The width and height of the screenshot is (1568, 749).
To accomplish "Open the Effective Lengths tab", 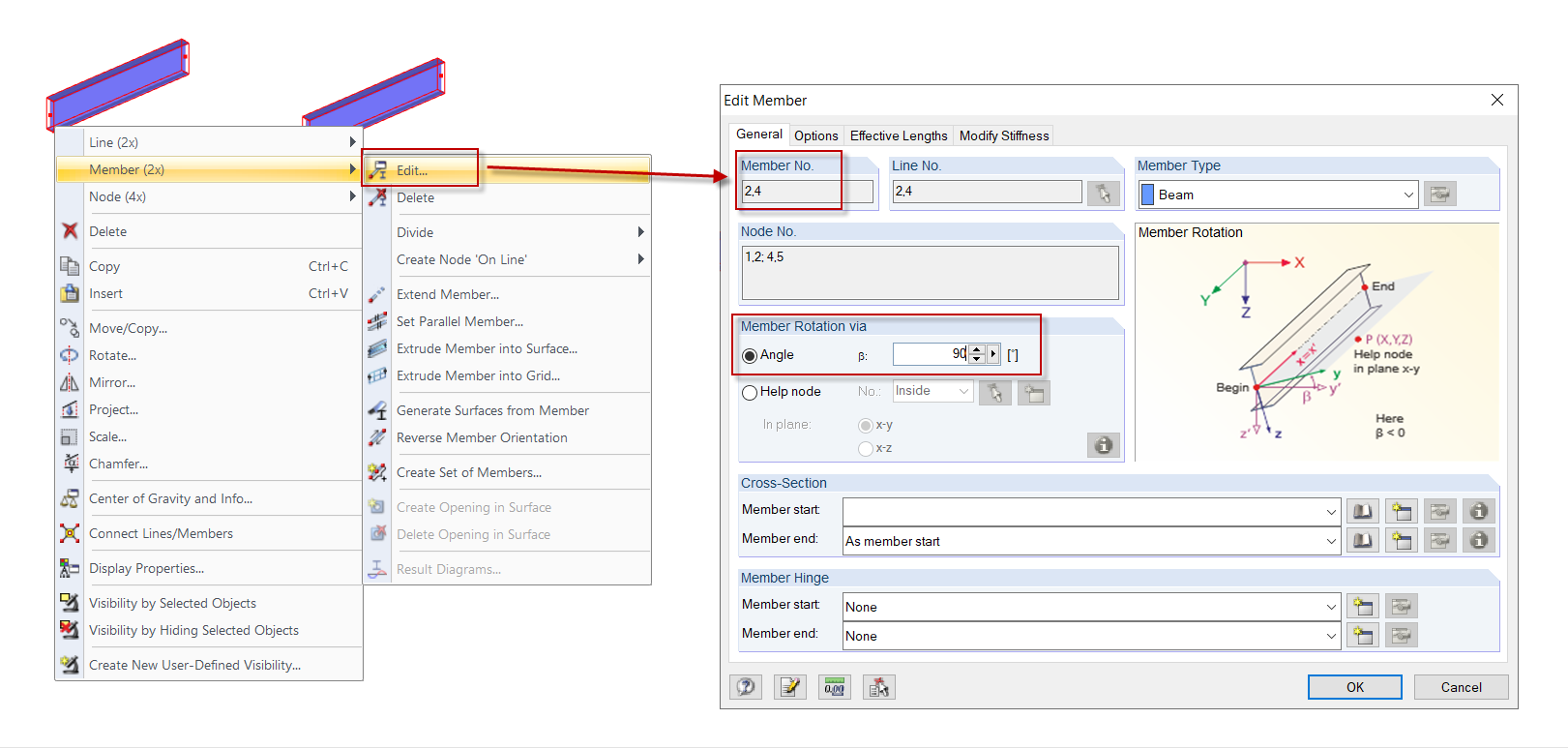I will (x=899, y=135).
